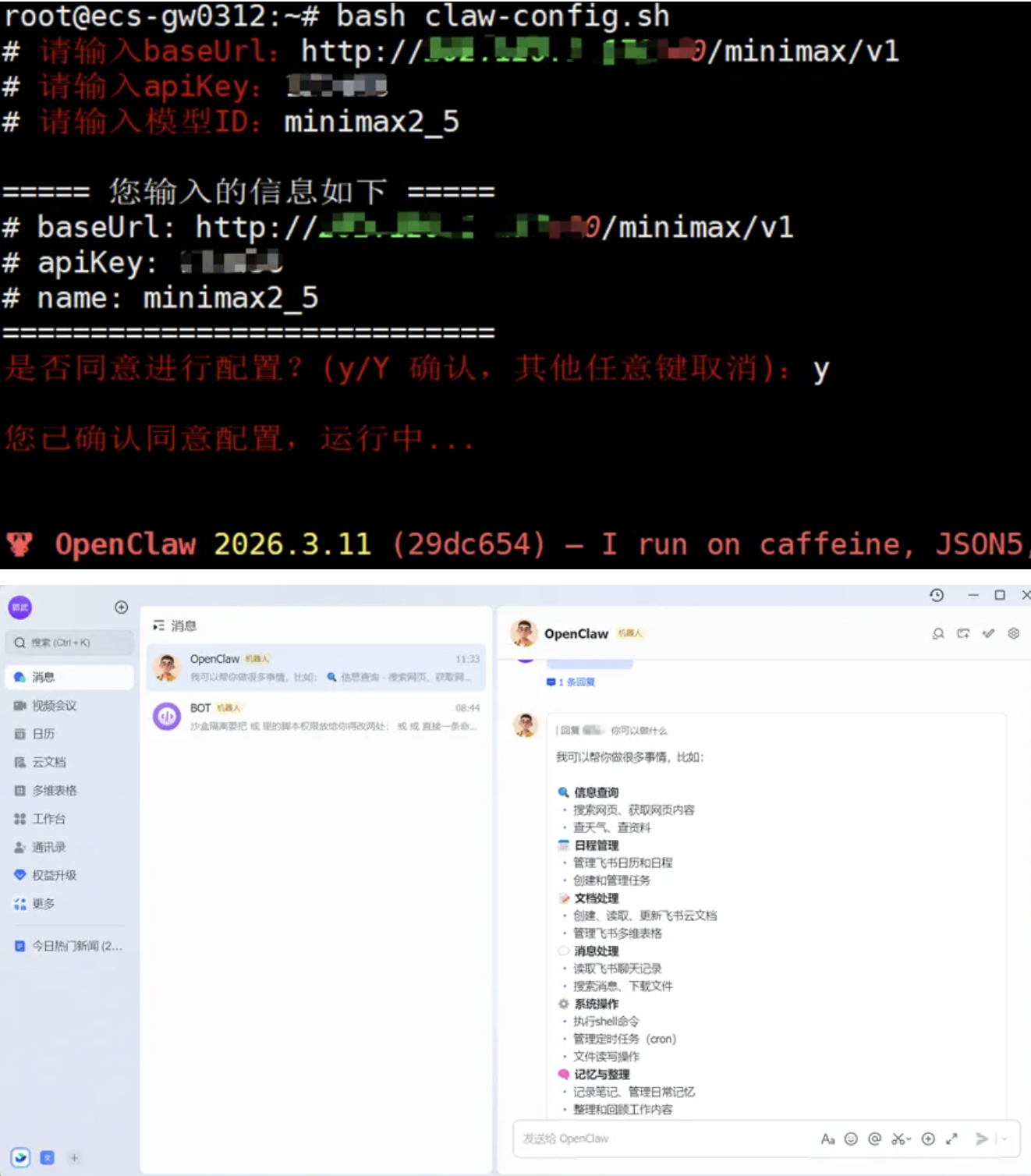Open 视频会议 in the left sidebar
Screen dimensions: 1031x1176
[x=54, y=706]
